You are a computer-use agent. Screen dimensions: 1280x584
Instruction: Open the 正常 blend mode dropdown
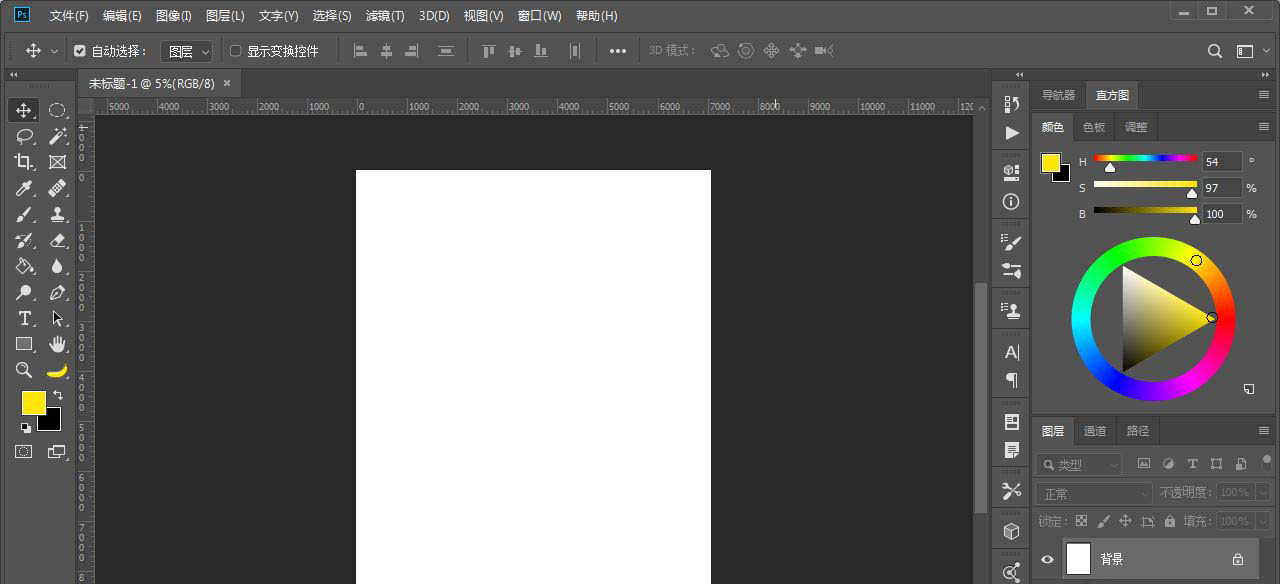click(1095, 493)
